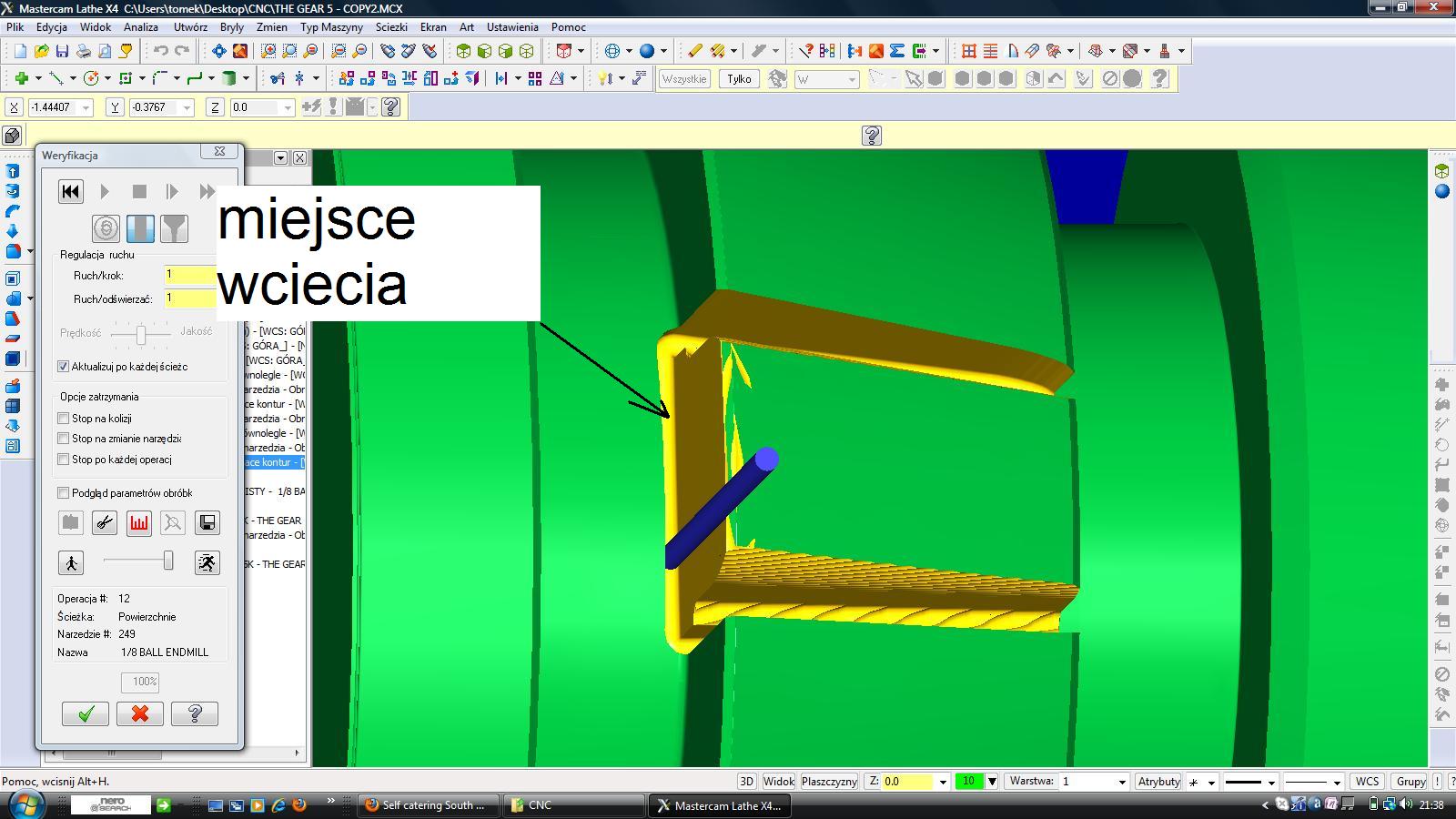Open verification configure options icon
1456x819 pixels.
(70, 522)
